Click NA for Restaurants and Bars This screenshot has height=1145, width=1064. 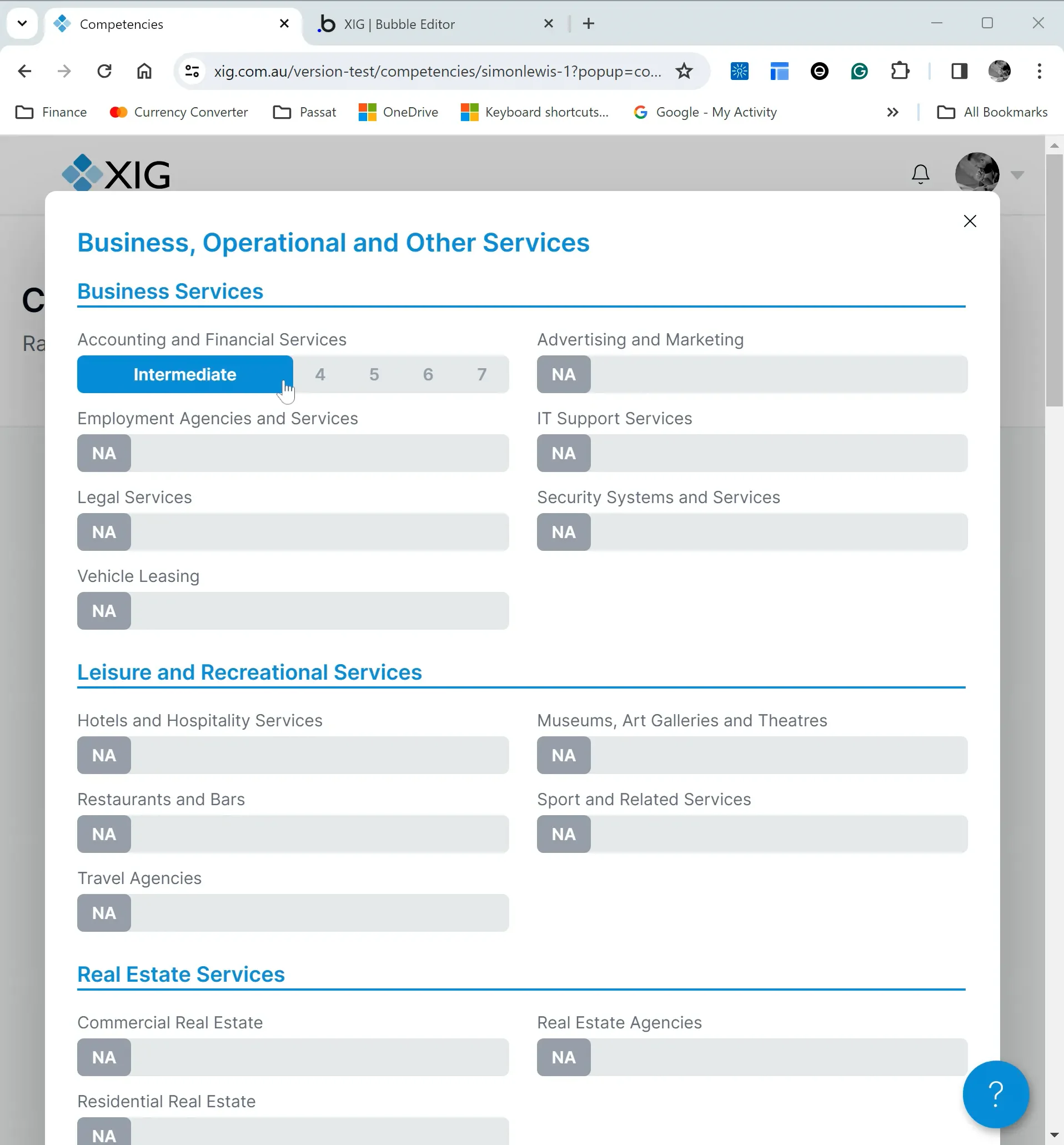coord(104,834)
